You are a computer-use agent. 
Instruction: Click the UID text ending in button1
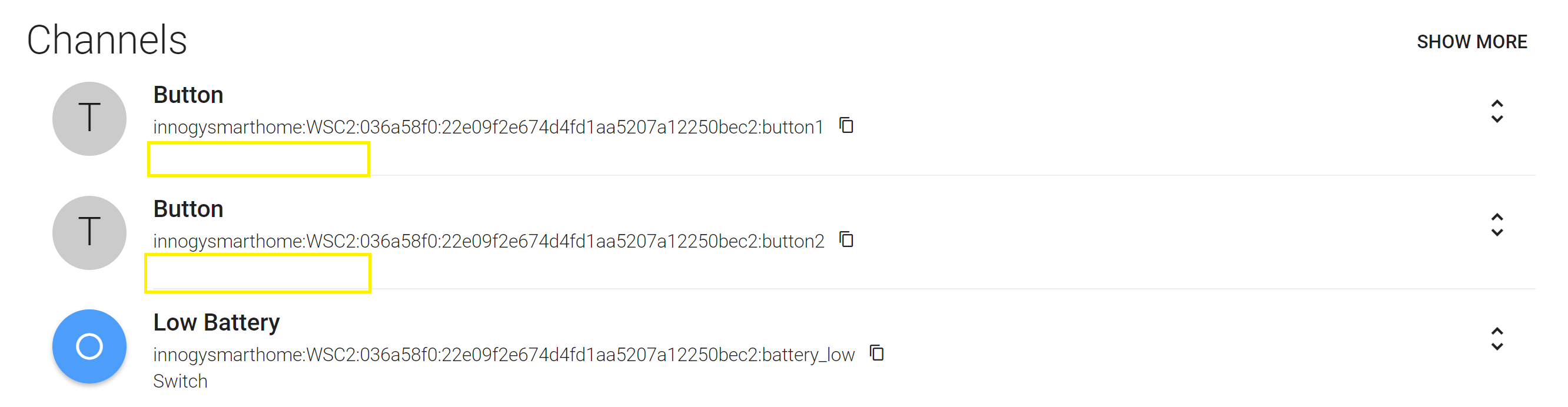[x=487, y=127]
